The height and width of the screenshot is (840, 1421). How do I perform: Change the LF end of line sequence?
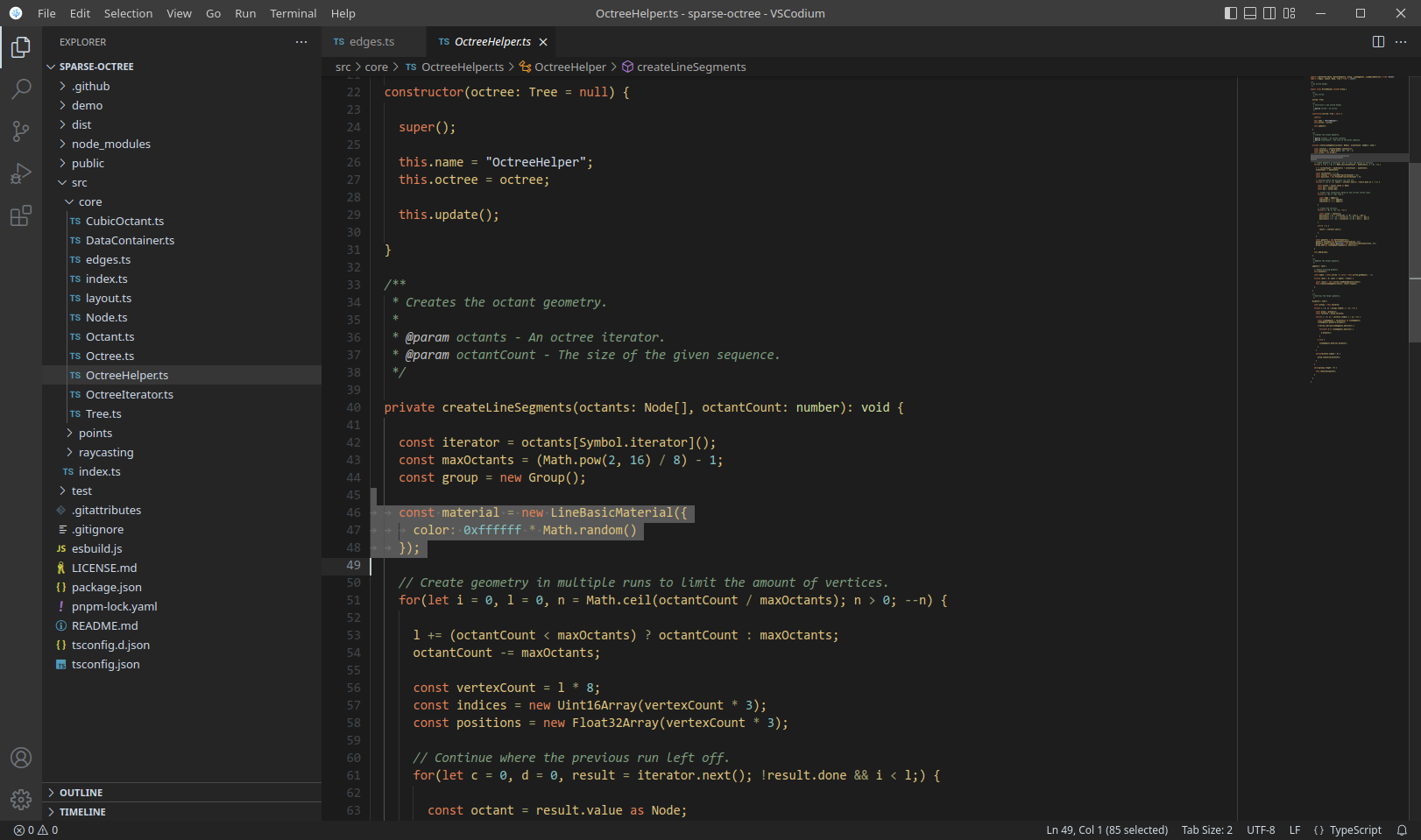[1295, 830]
